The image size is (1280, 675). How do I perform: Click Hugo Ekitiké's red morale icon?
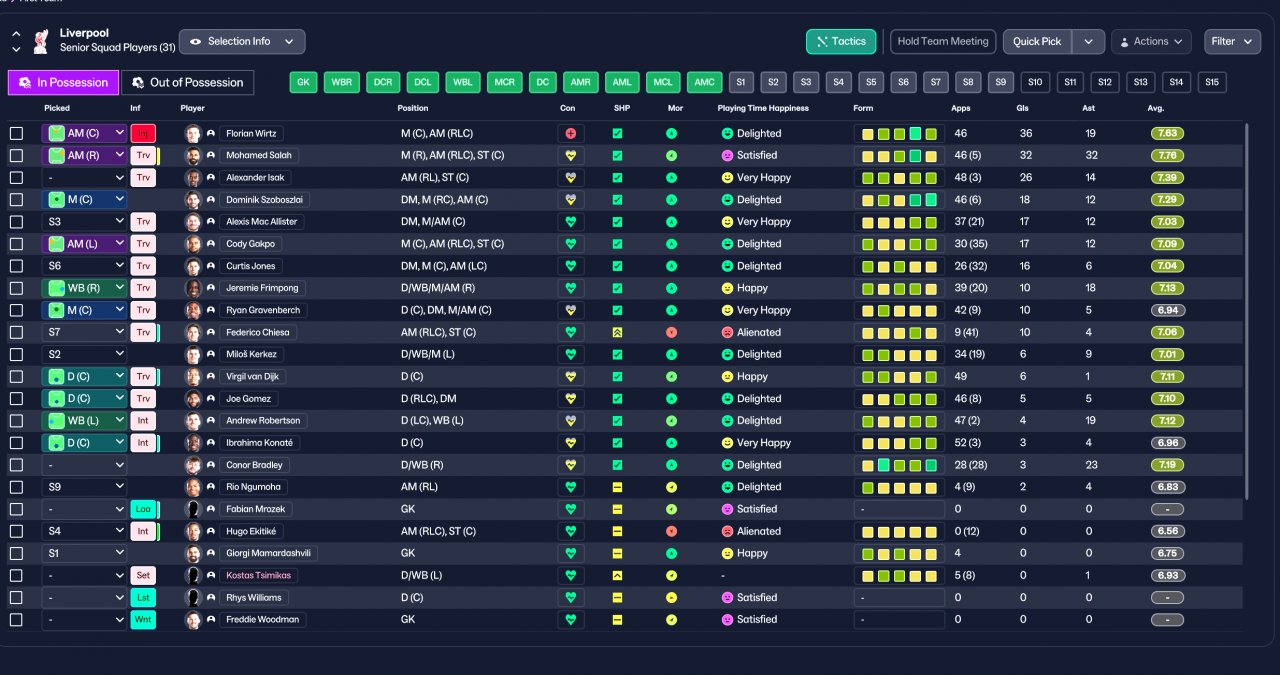coord(671,531)
